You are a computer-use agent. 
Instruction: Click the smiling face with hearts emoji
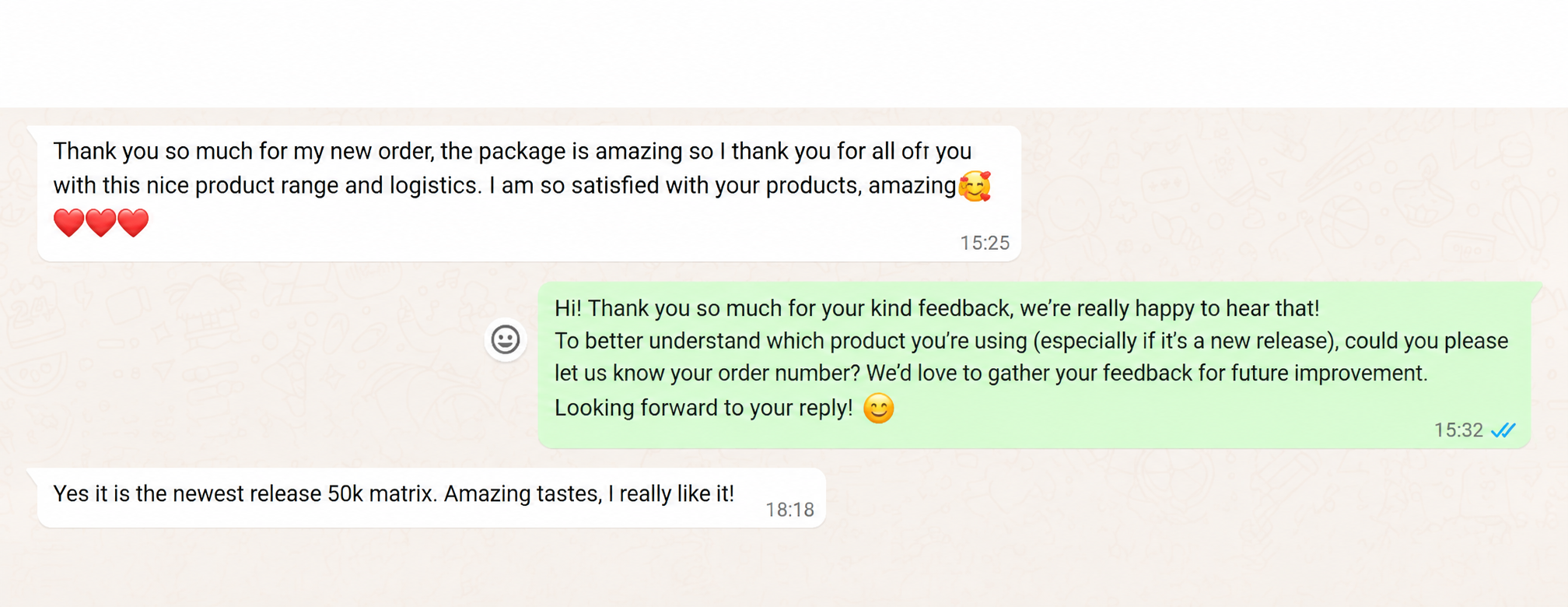tap(975, 187)
